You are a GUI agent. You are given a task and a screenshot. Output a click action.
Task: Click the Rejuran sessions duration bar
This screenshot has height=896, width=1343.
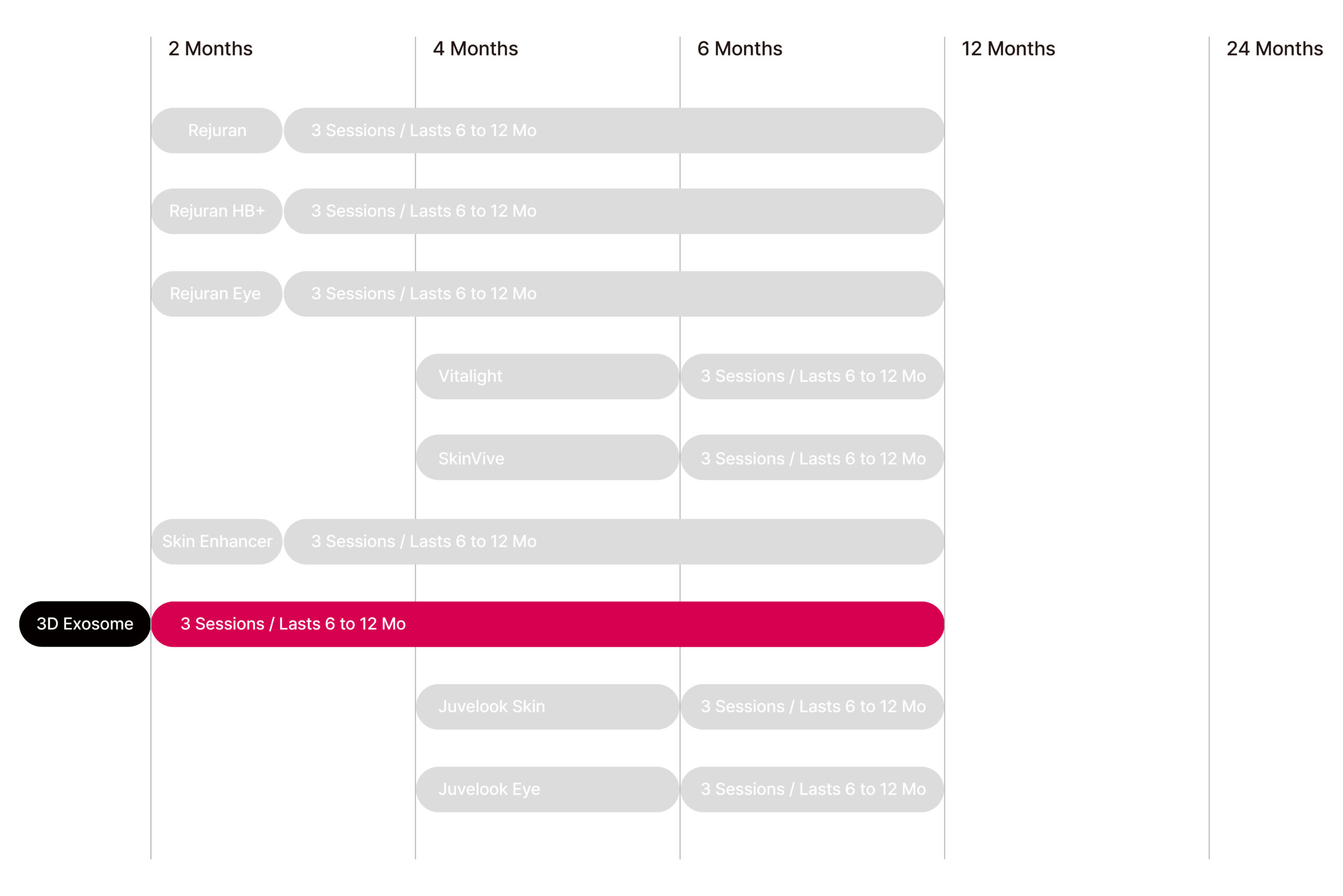614,130
